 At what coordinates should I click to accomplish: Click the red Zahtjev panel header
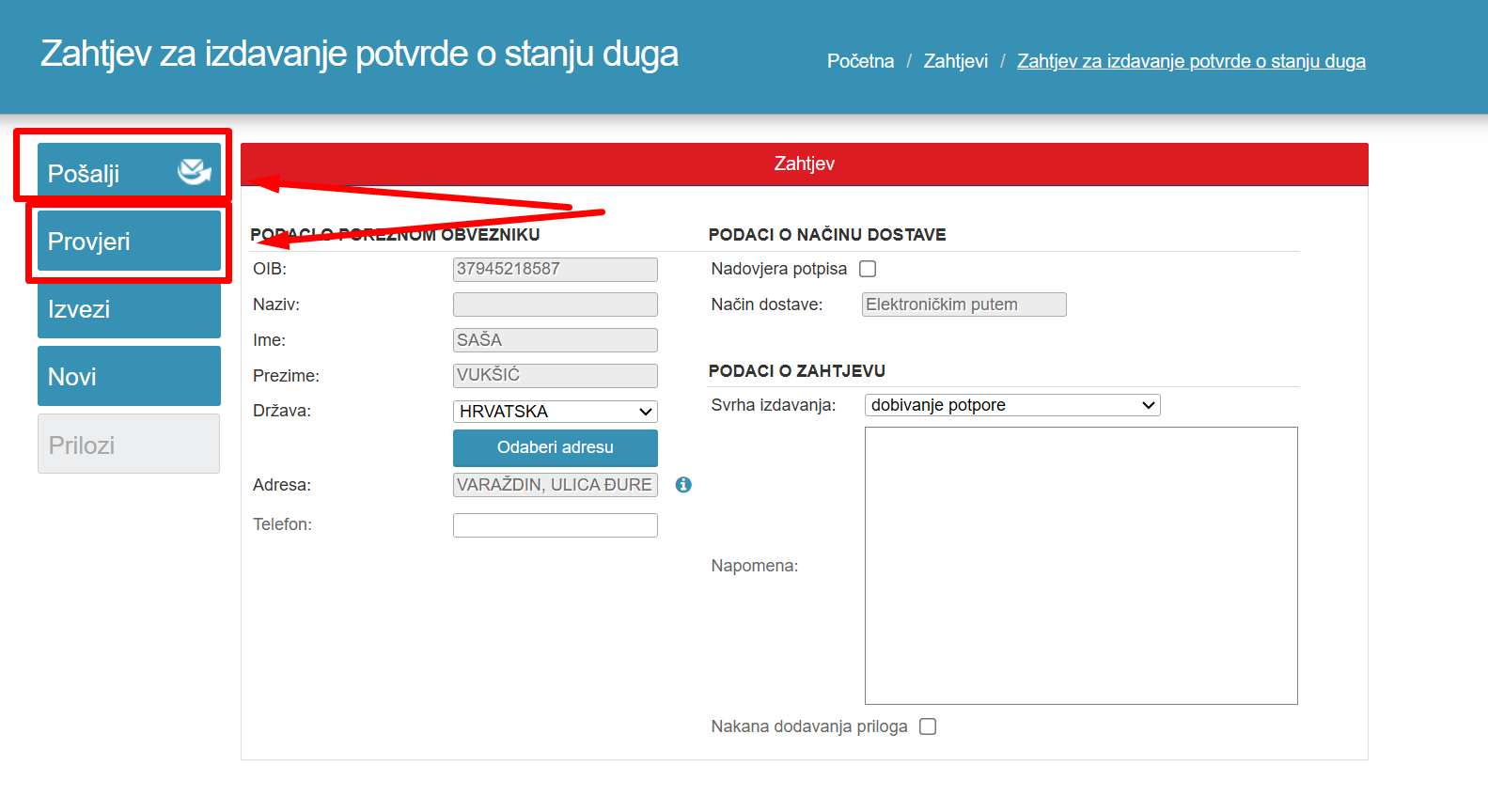pos(805,164)
